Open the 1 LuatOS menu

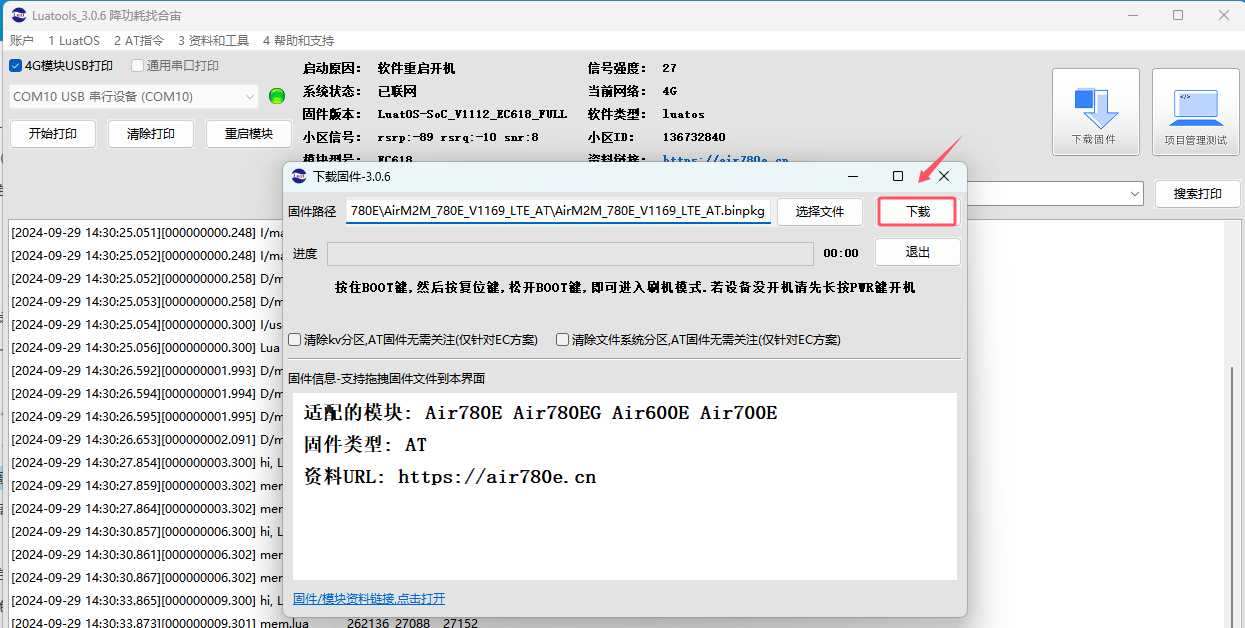coord(74,41)
